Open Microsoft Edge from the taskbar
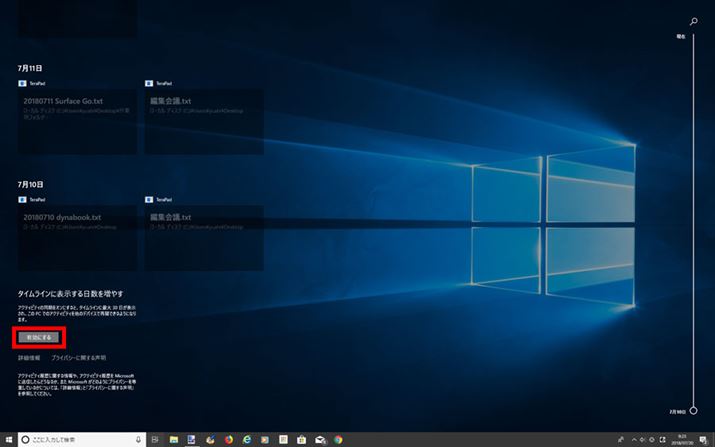The height and width of the screenshot is (447, 715). pyautogui.click(x=245, y=439)
